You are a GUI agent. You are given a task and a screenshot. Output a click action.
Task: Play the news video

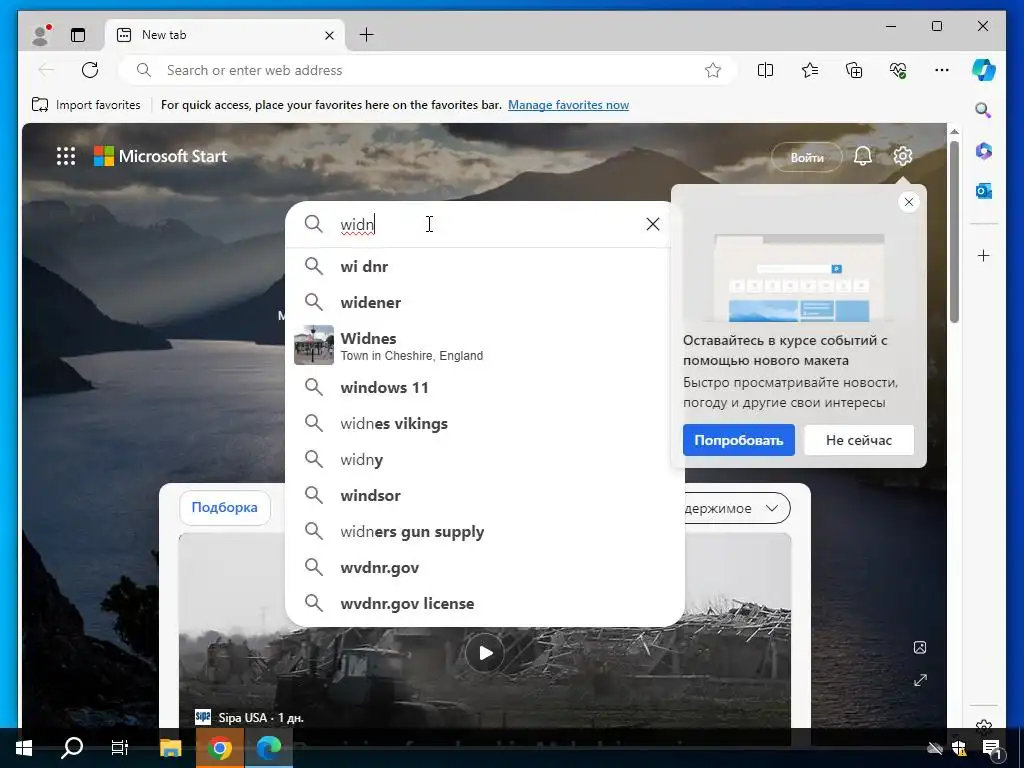coord(485,653)
